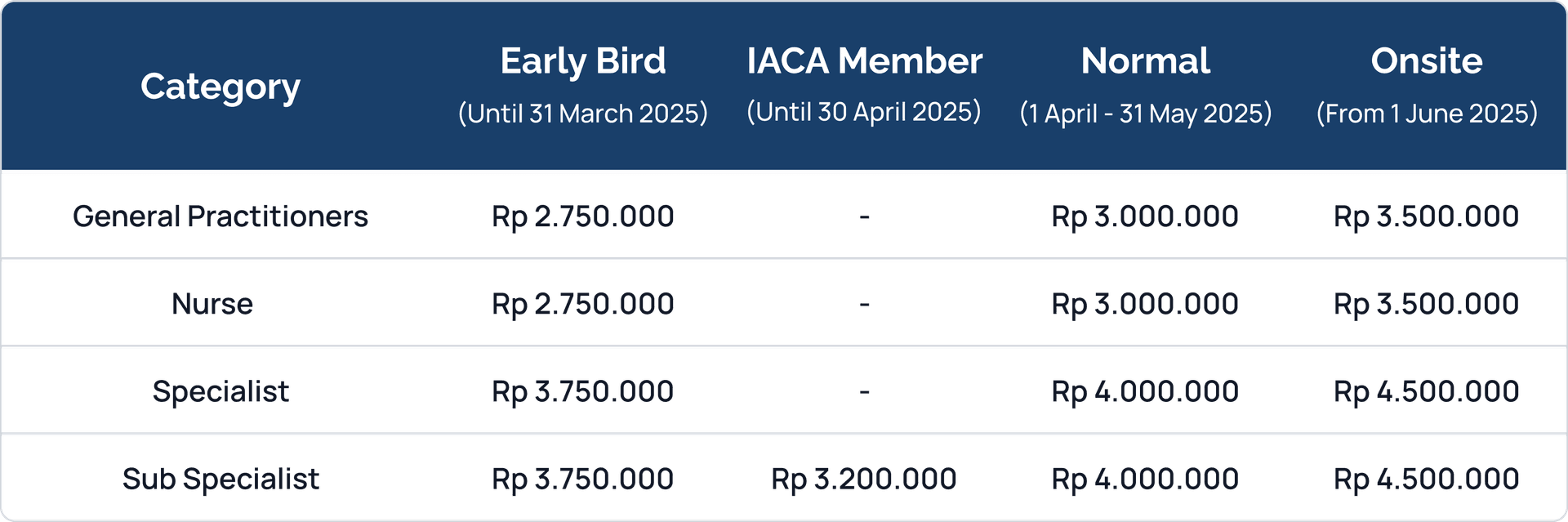Click the IACA Member header
This screenshot has height=522, width=1568.
coord(865,60)
